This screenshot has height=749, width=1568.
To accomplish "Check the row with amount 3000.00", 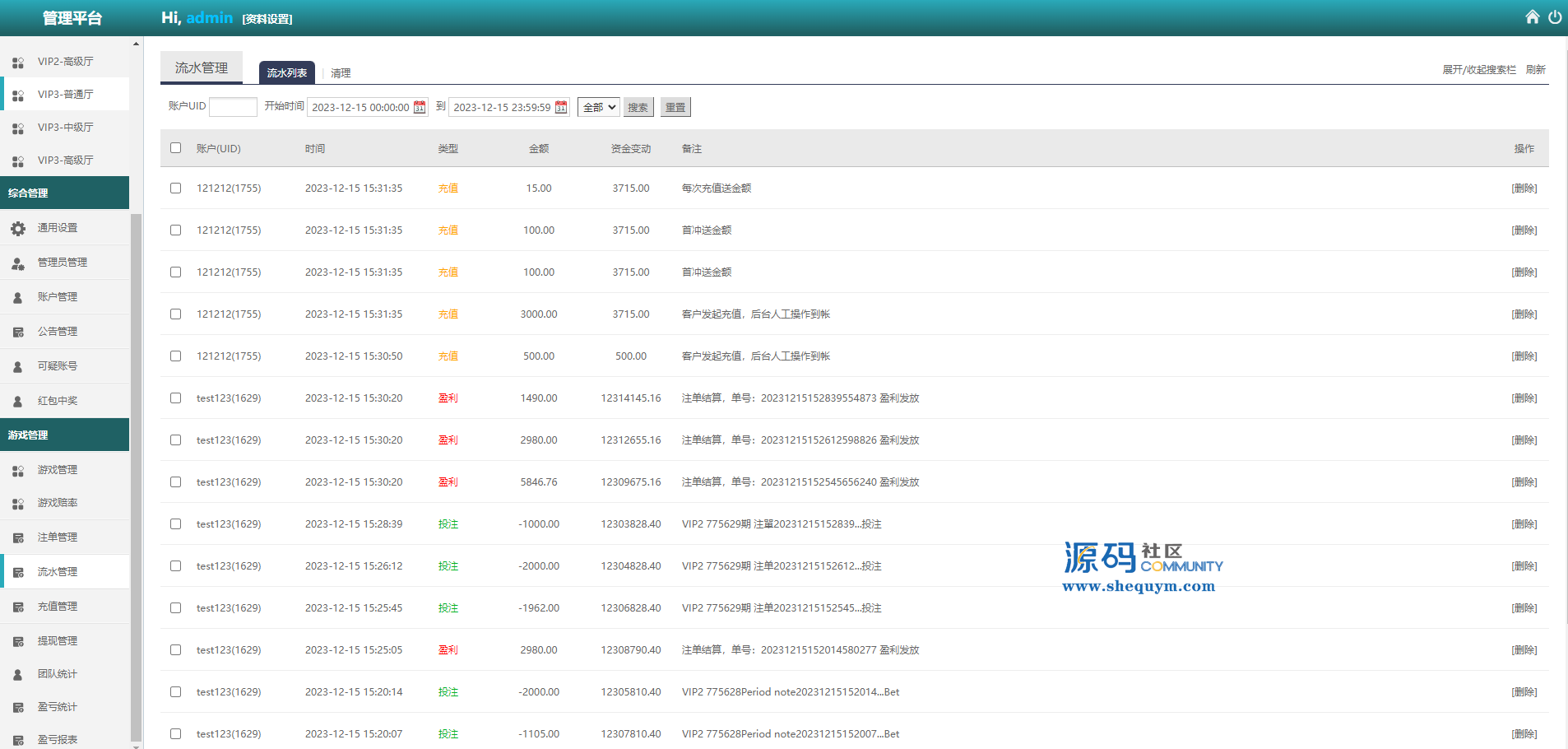I will click(175, 314).
